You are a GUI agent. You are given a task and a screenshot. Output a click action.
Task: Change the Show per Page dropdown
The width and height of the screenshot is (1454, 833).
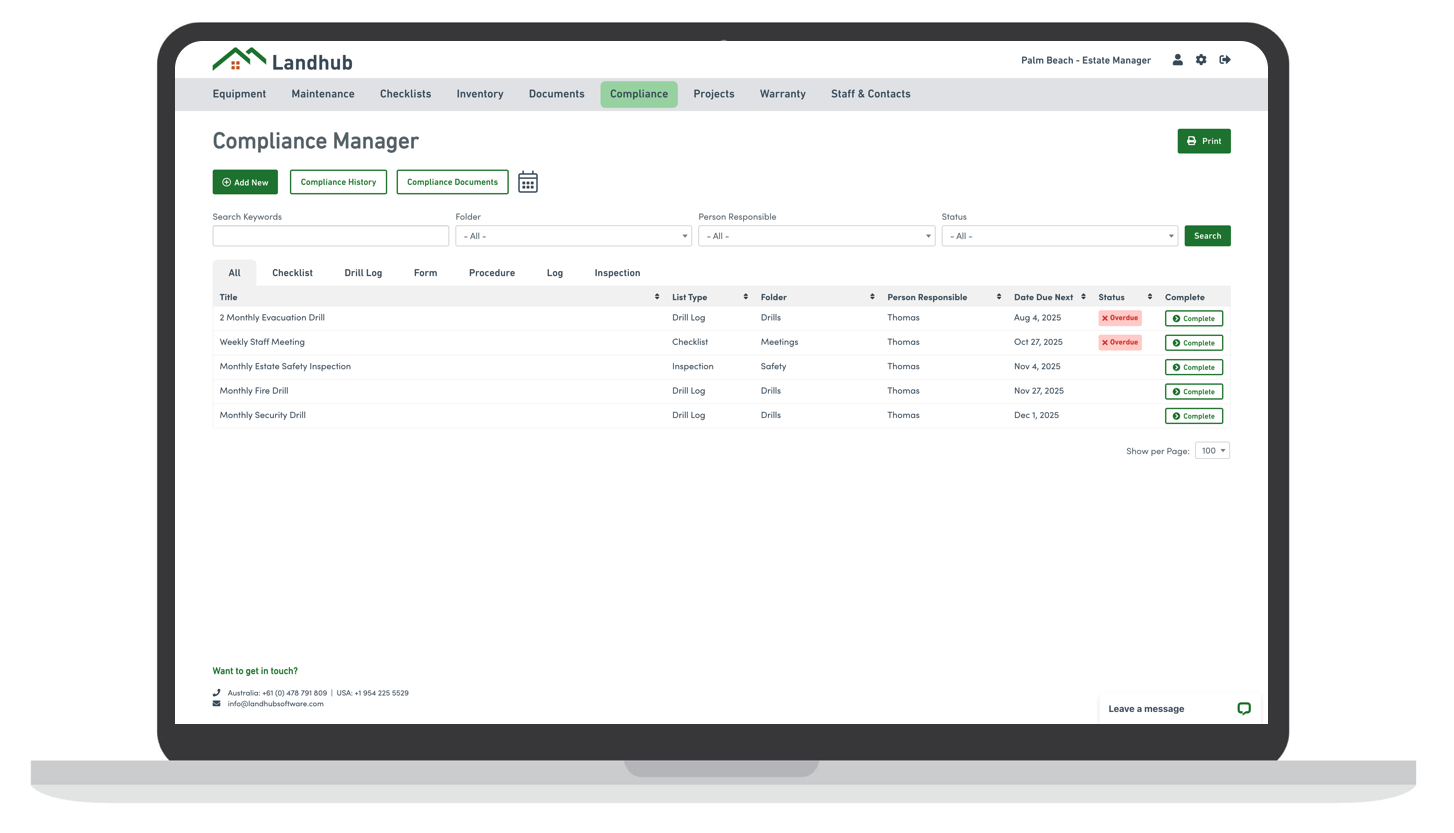click(x=1212, y=451)
